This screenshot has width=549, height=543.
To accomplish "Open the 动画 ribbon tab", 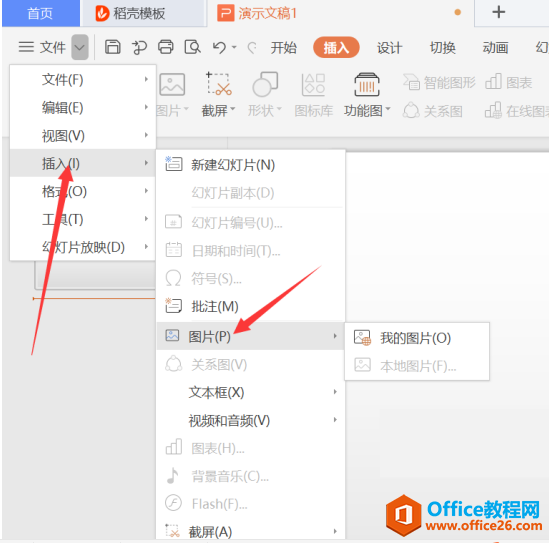I will coord(495,47).
